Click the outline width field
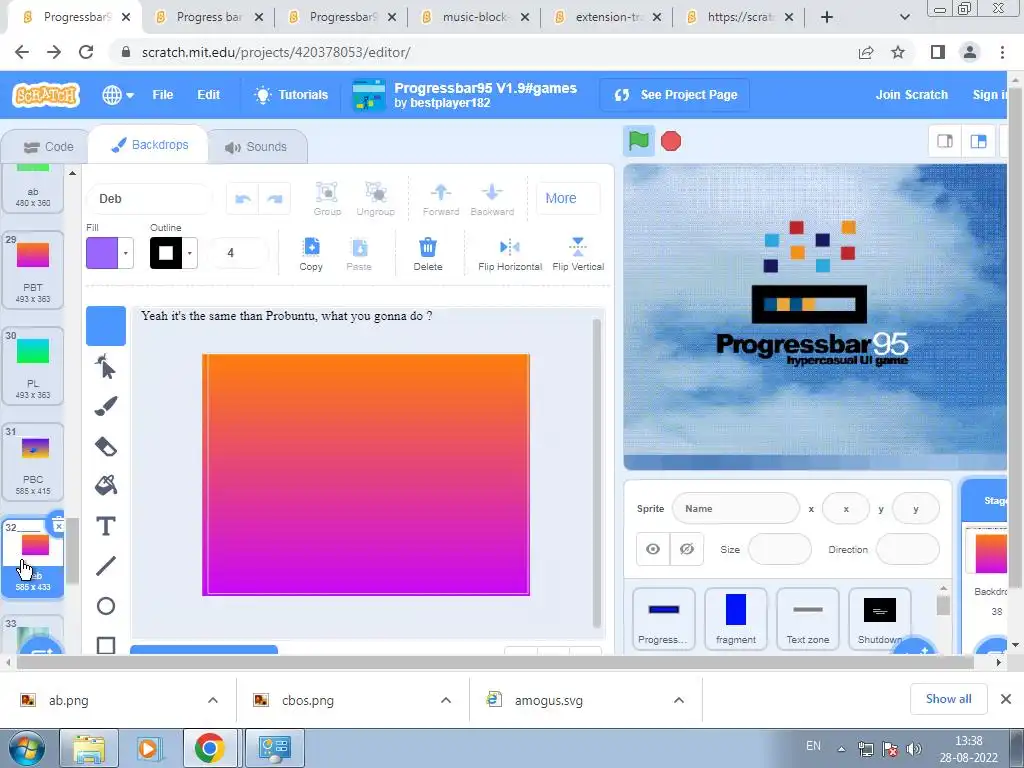The width and height of the screenshot is (1024, 768). [x=238, y=253]
